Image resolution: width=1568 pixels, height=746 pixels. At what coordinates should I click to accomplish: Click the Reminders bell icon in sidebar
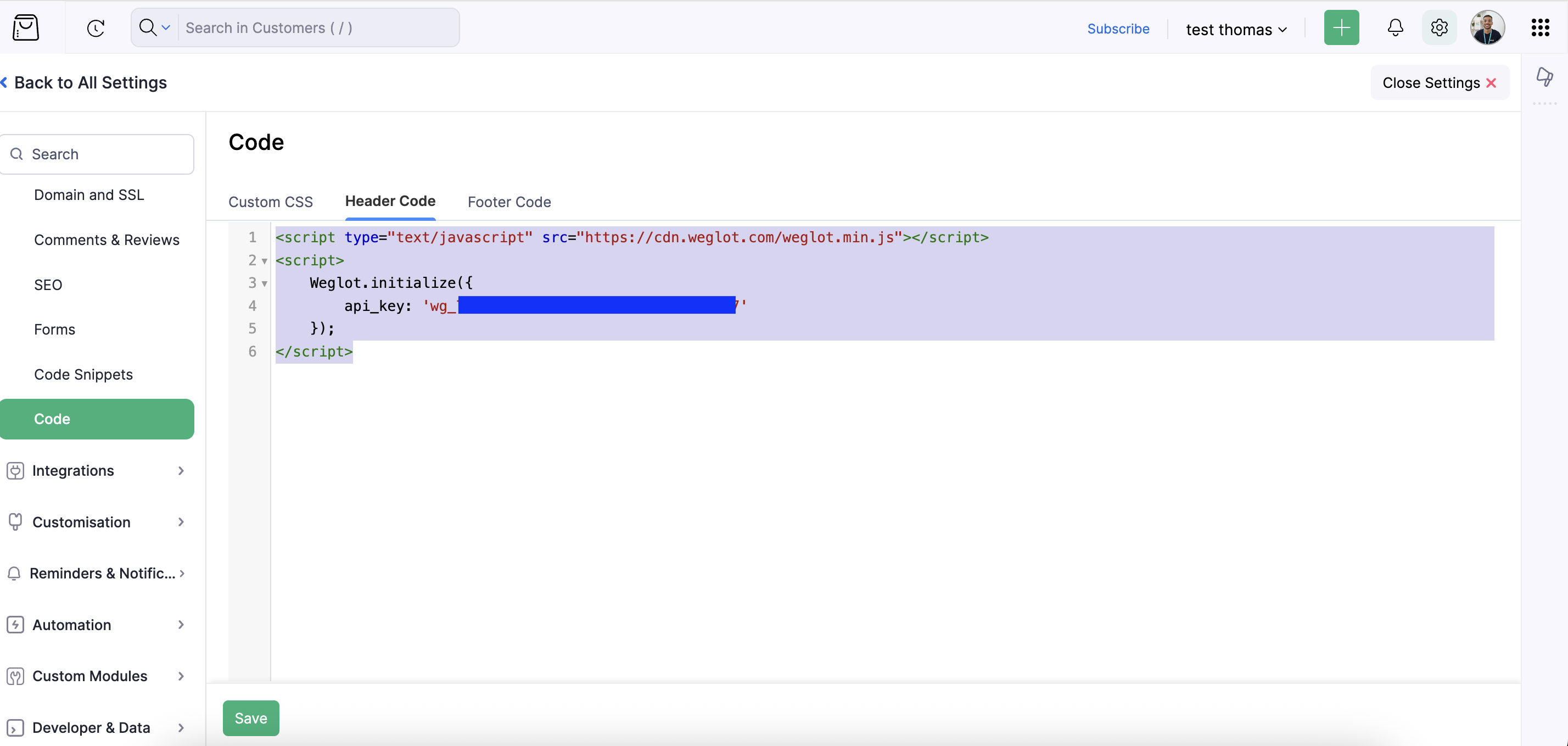click(x=14, y=574)
